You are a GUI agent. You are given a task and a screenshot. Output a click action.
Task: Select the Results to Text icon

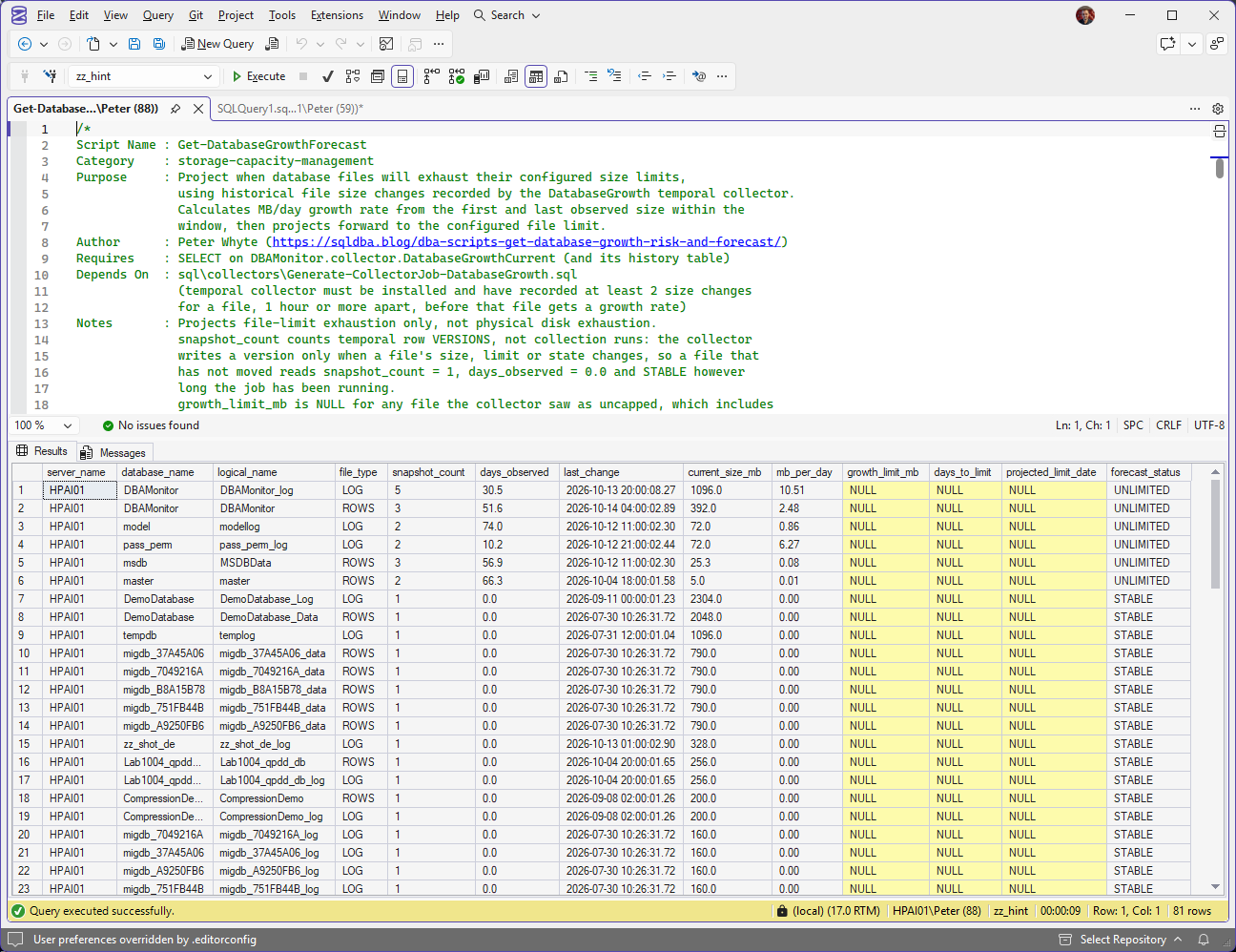pos(512,76)
